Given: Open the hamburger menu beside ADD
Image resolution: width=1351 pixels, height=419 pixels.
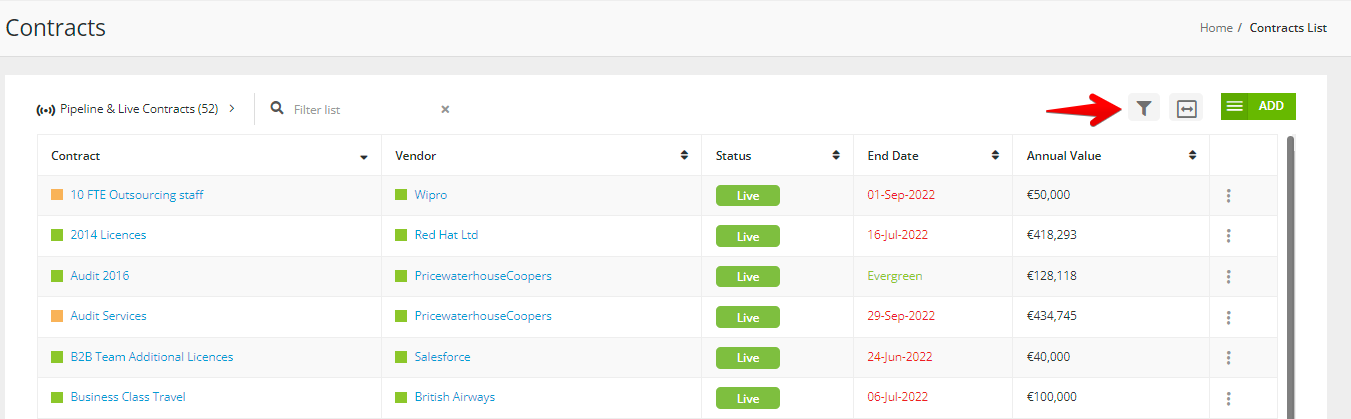Looking at the screenshot, I should [x=1235, y=106].
